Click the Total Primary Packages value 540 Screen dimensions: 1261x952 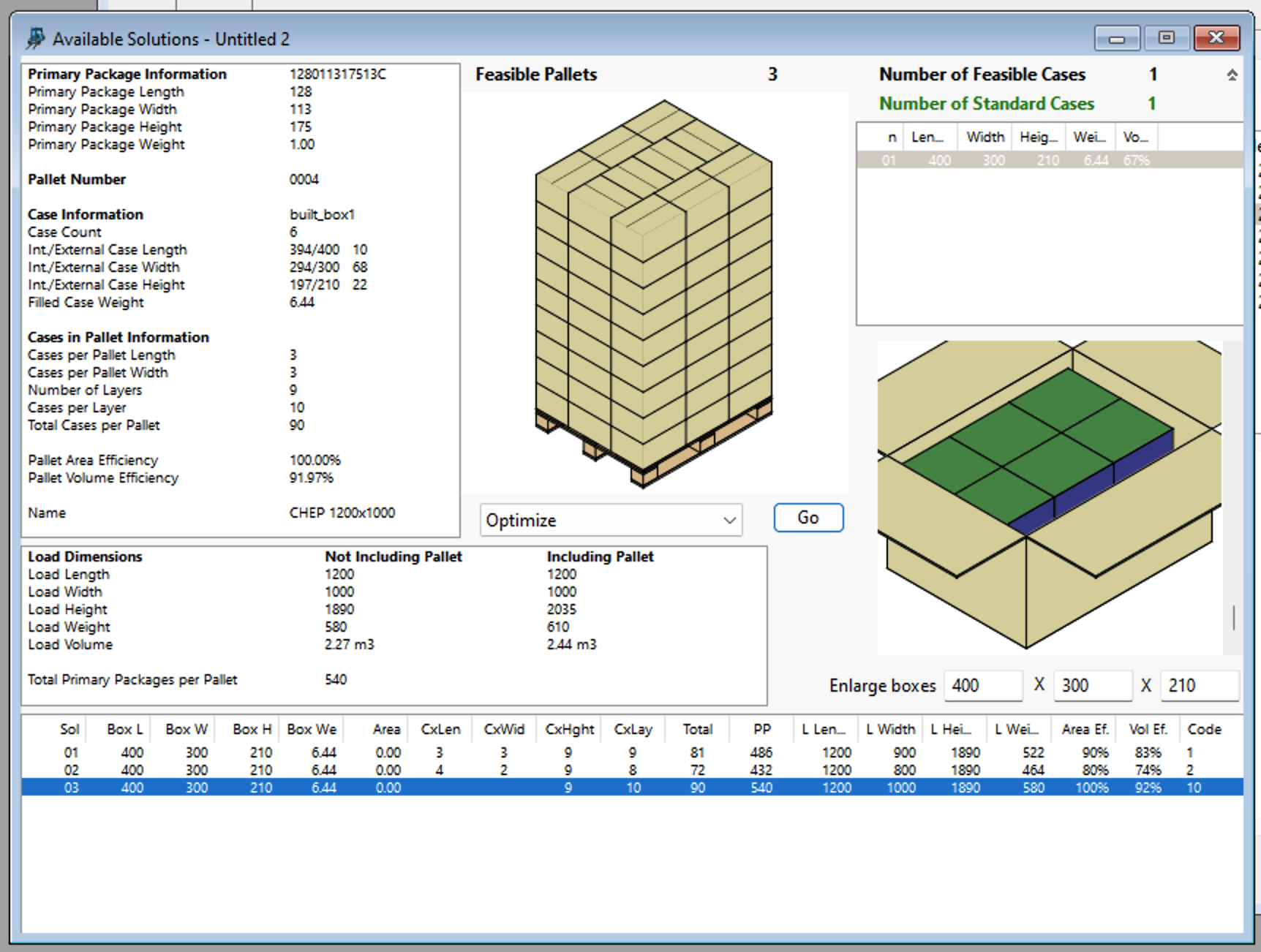336,679
